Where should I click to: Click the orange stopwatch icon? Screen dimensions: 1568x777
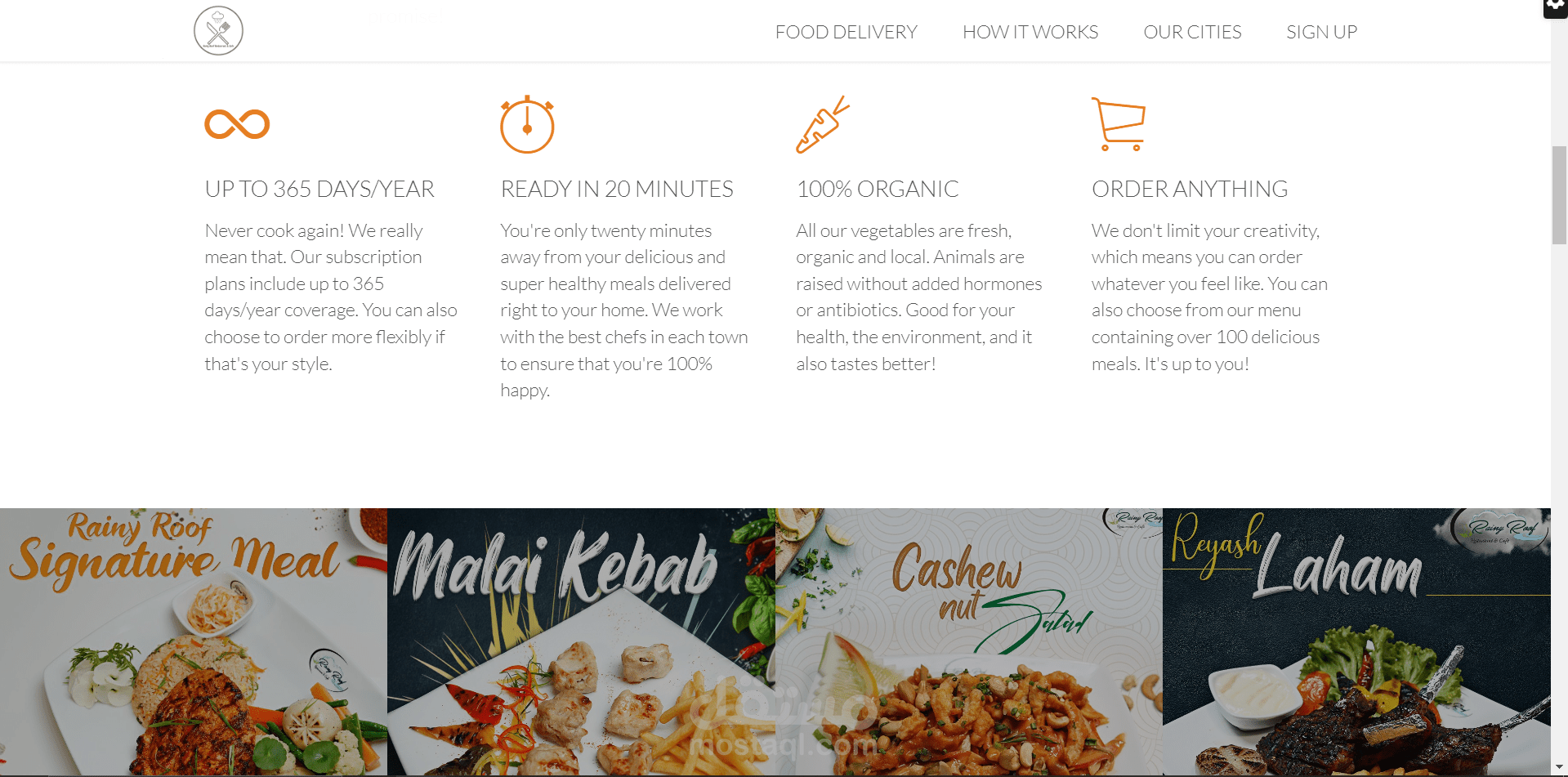pyautogui.click(x=527, y=124)
